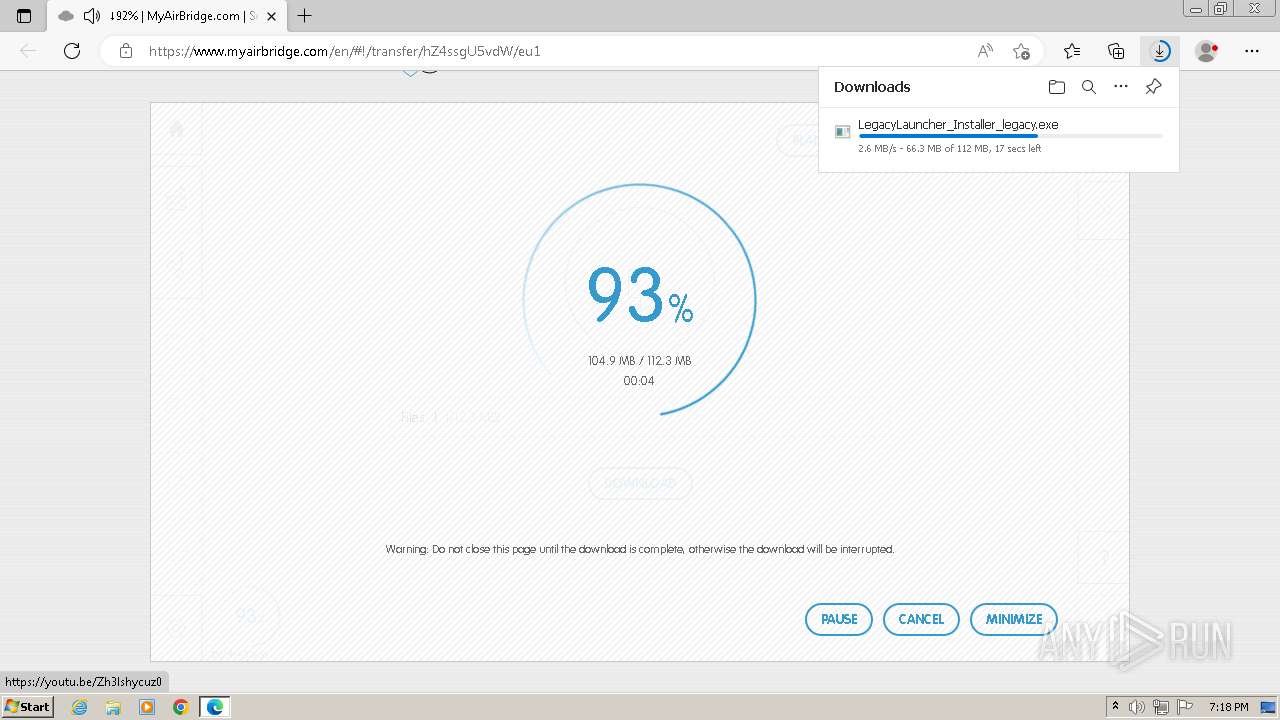The width and height of the screenshot is (1280, 720).
Task: Open system volume control in tray
Action: pos(1137,707)
